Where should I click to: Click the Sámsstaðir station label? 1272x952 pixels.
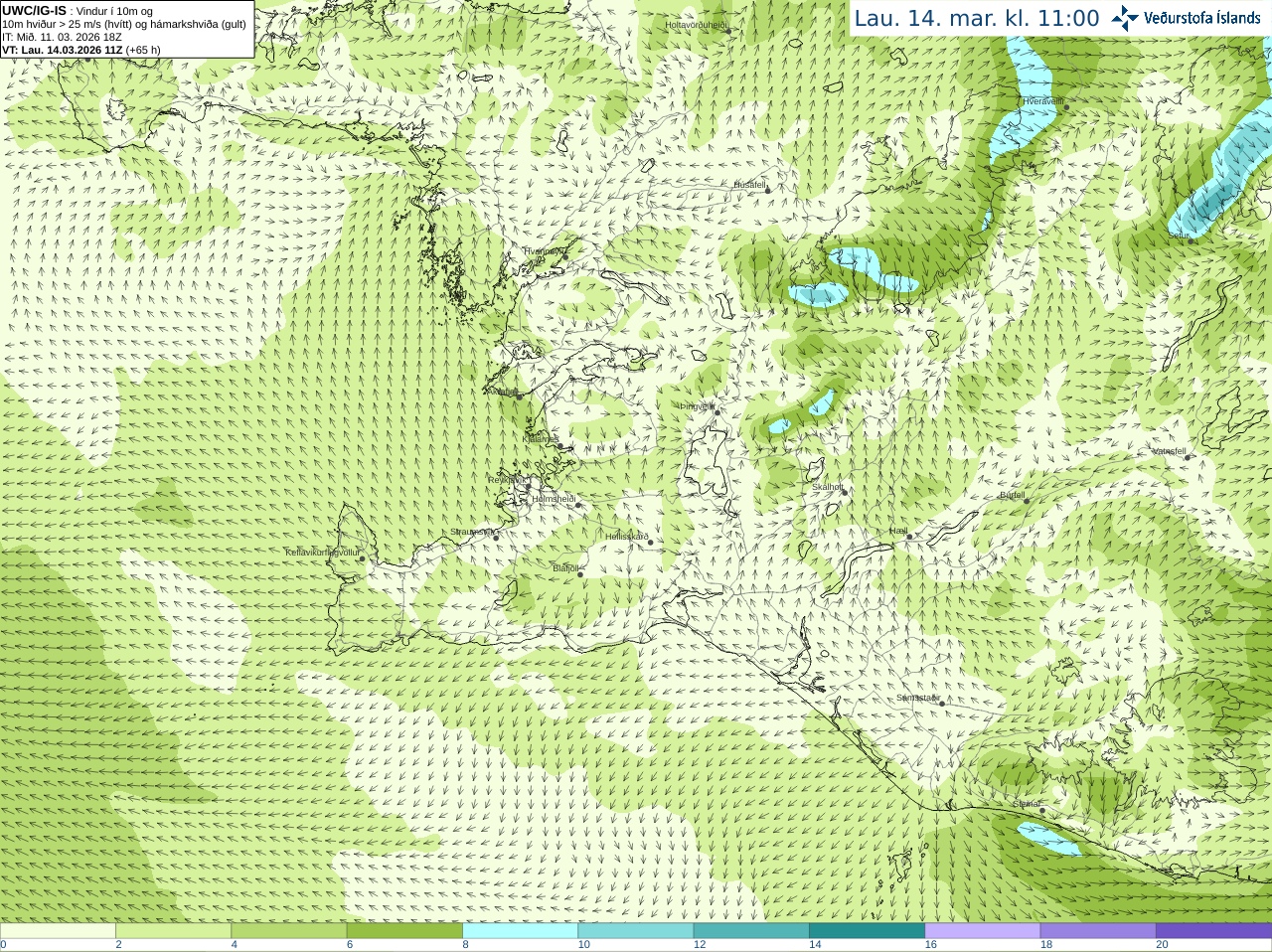tap(917, 698)
